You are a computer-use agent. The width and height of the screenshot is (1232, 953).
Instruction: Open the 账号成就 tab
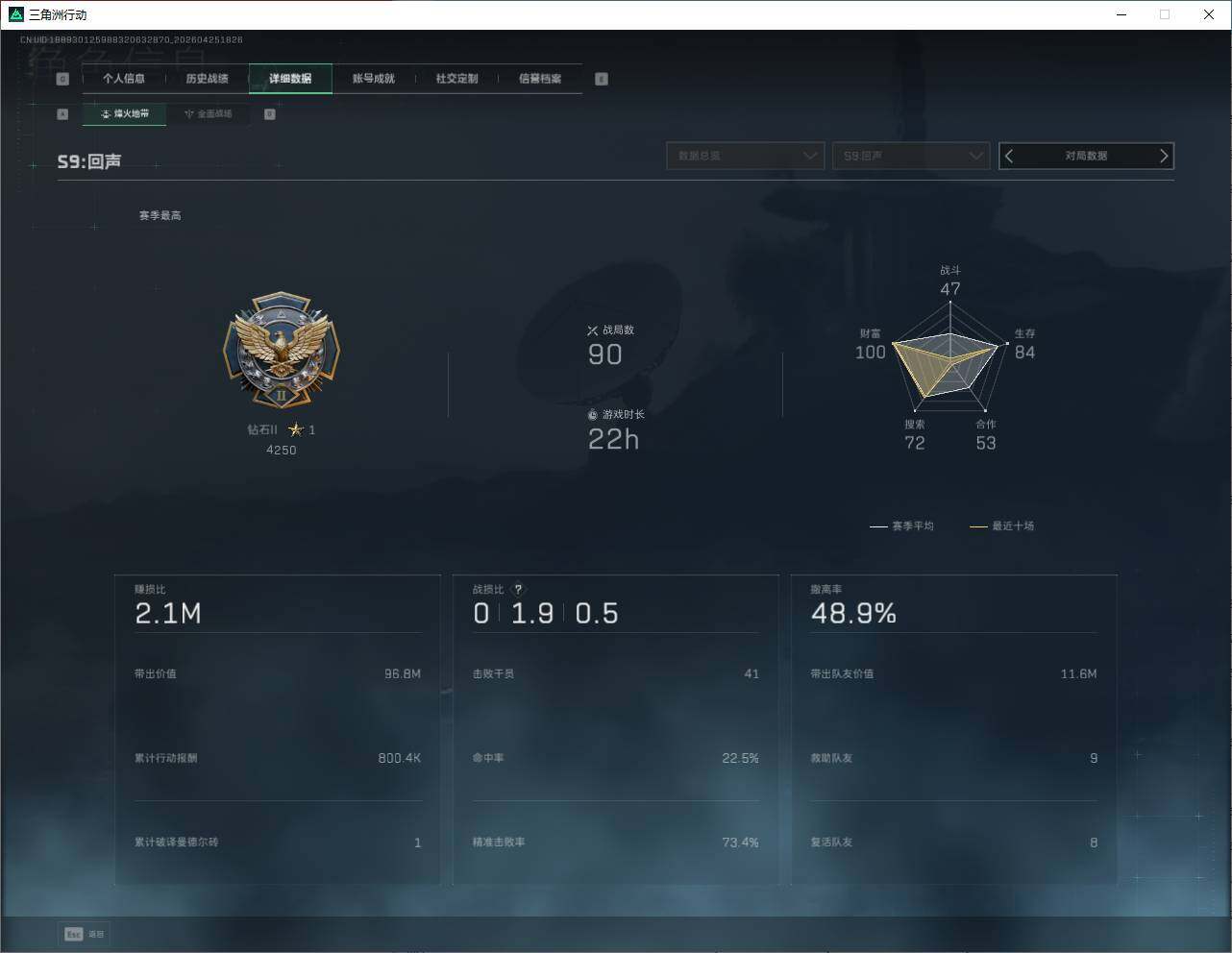point(373,79)
